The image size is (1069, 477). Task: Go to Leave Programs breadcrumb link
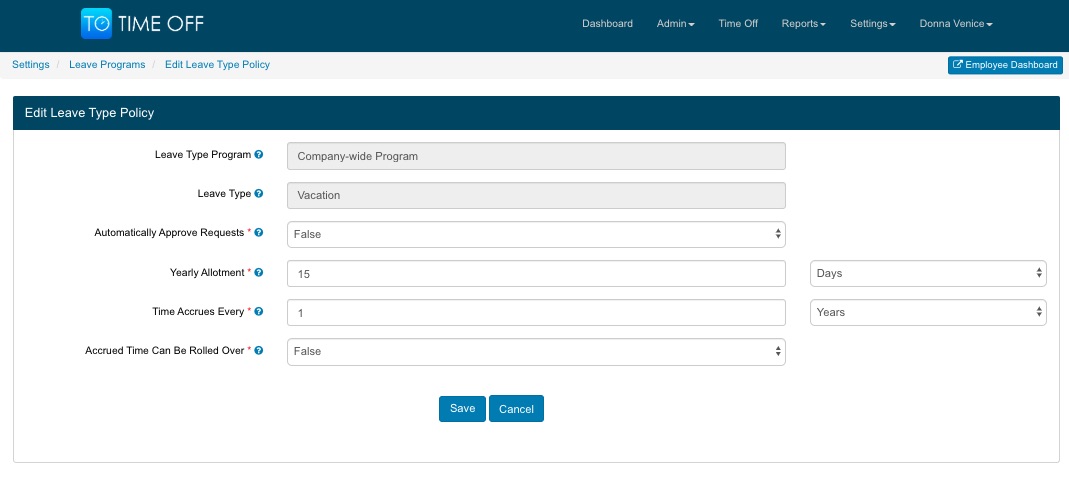click(107, 64)
